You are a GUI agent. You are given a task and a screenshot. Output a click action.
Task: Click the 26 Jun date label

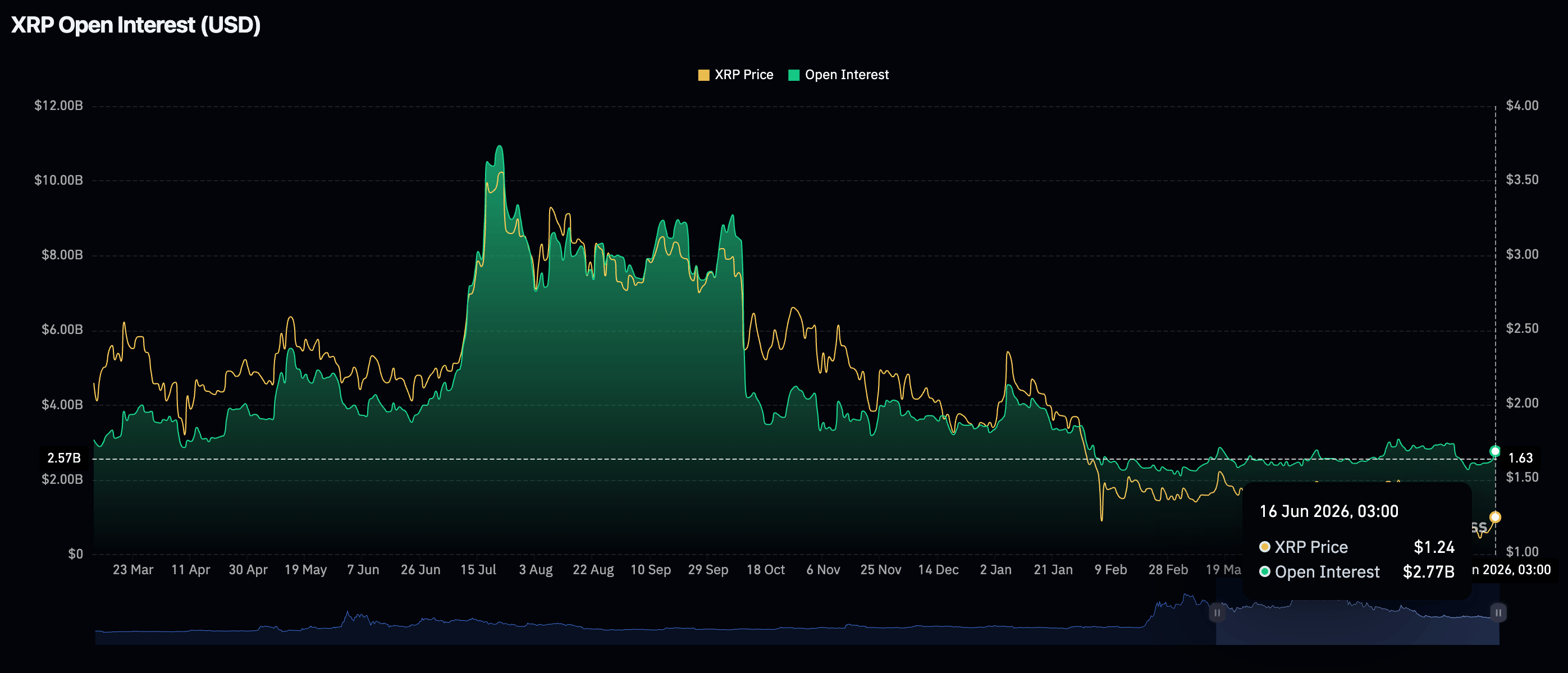click(420, 570)
